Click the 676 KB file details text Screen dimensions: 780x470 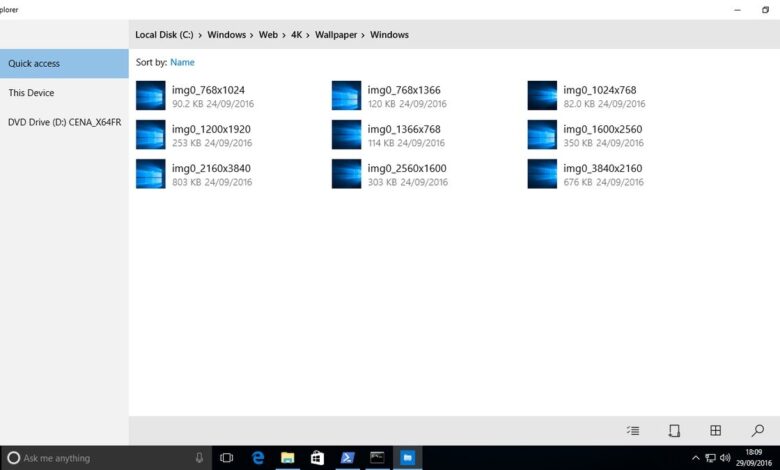[x=603, y=182]
